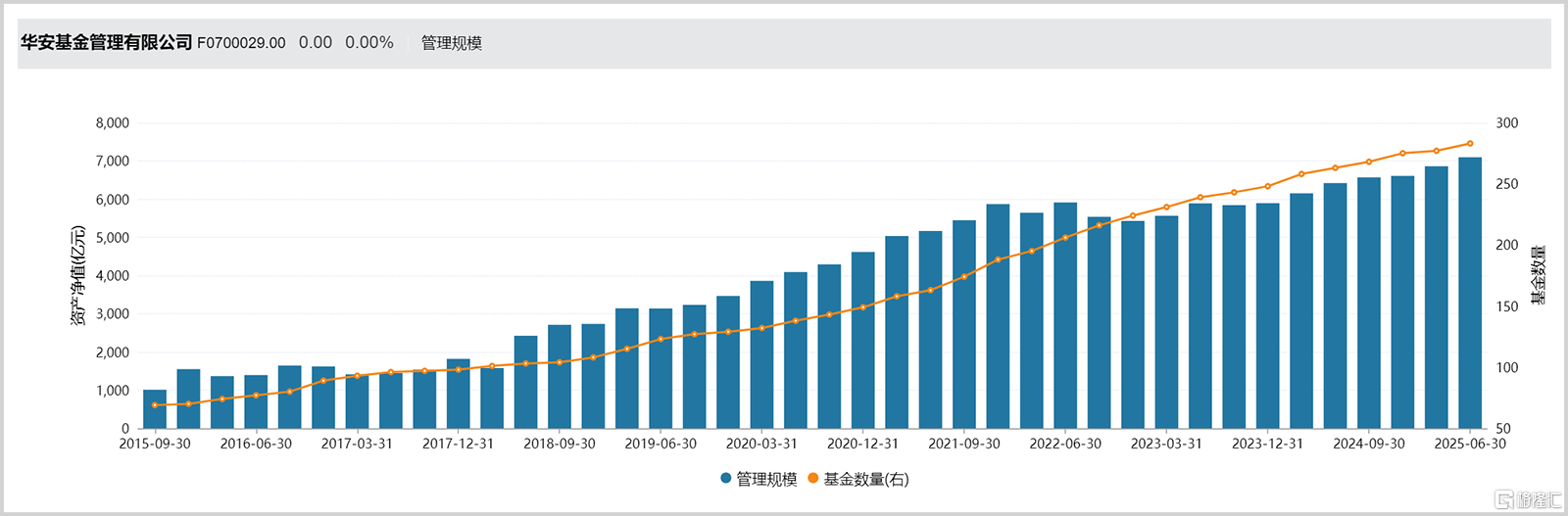Image resolution: width=1568 pixels, height=516 pixels.
Task: Click the orange line point at 2024-09-30
Action: click(1369, 162)
